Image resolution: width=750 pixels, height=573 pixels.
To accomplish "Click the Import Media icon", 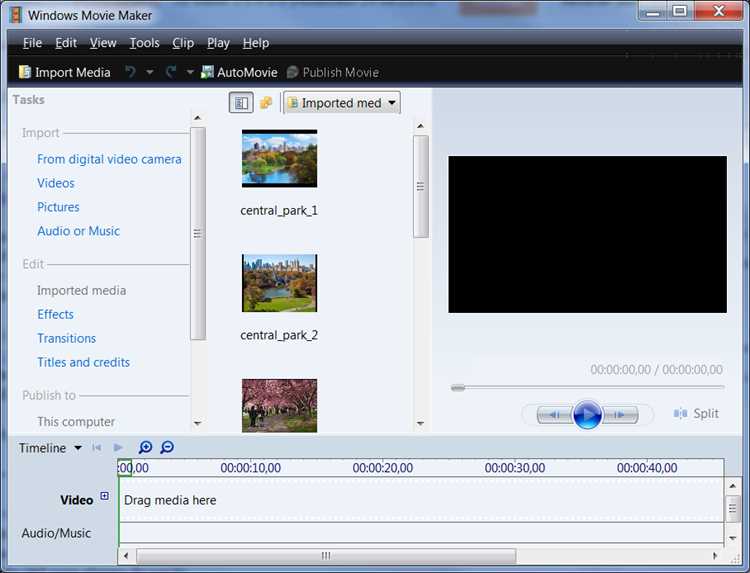I will tap(24, 72).
